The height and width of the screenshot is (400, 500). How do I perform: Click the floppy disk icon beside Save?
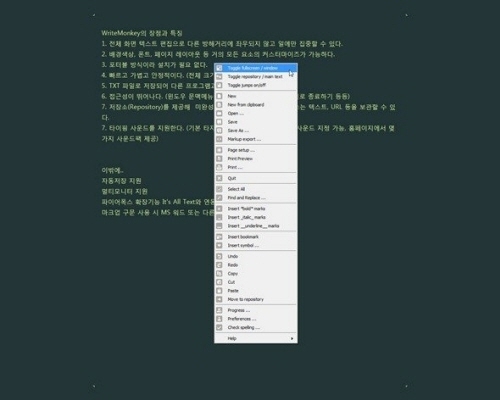point(219,122)
